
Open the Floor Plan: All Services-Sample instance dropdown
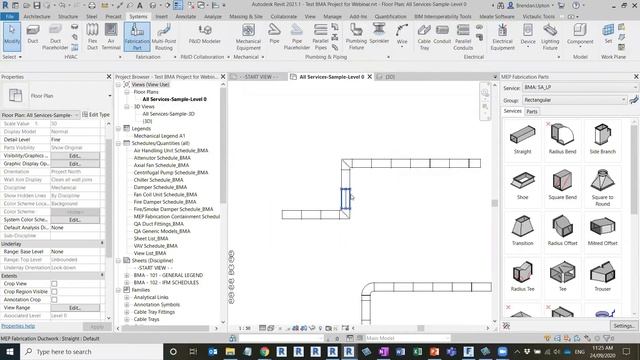coord(40,115)
